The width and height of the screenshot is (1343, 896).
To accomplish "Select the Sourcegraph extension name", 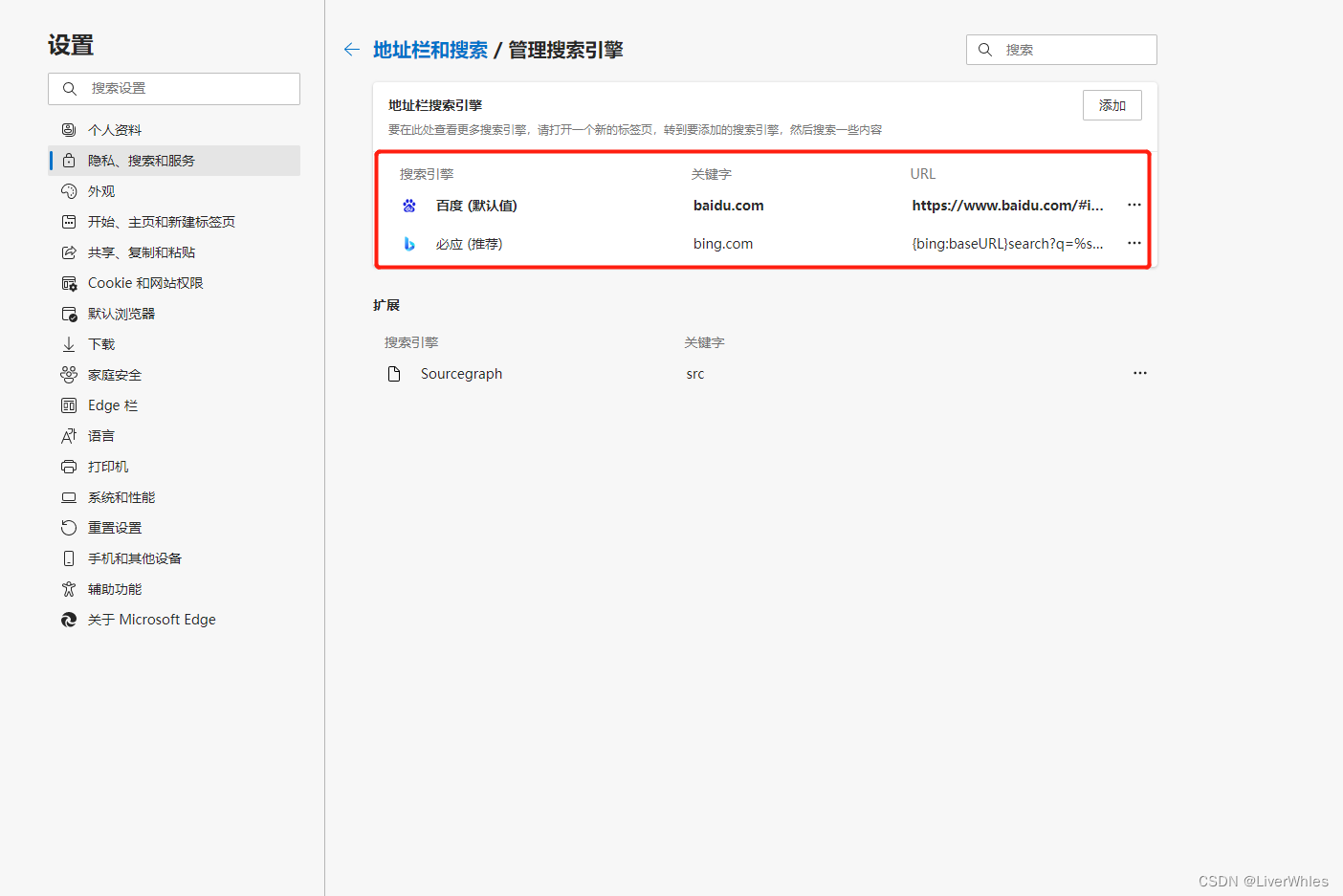I will click(461, 374).
